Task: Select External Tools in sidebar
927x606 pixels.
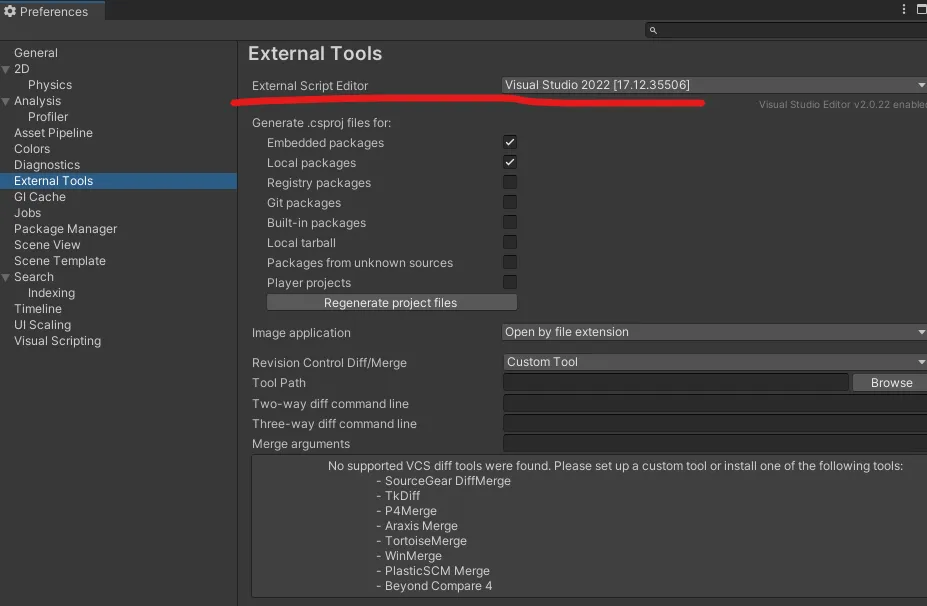Action: pos(118,181)
